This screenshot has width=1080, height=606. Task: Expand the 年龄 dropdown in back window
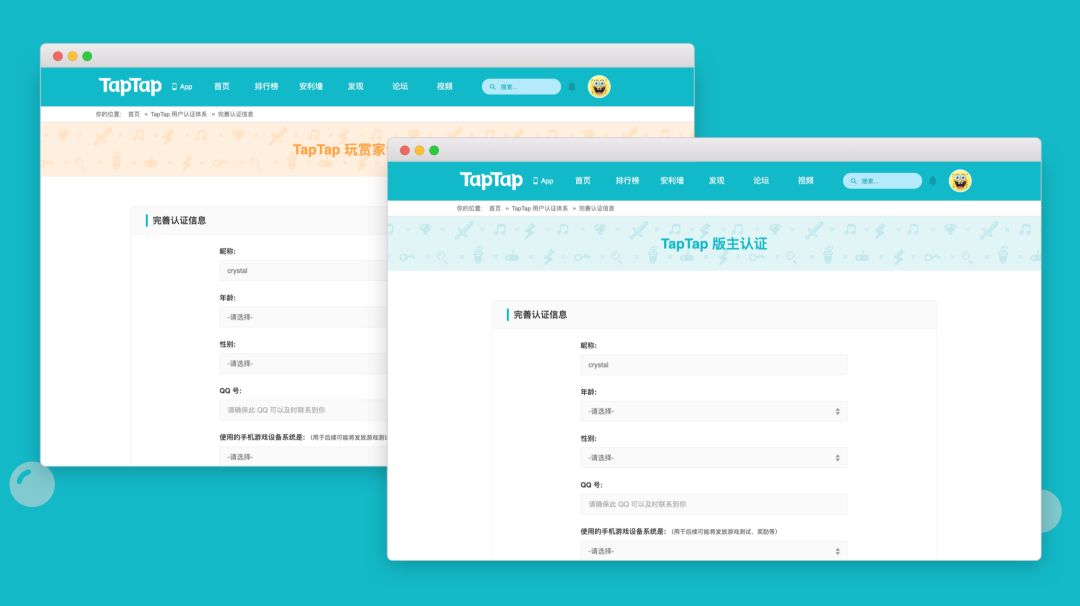[304, 317]
